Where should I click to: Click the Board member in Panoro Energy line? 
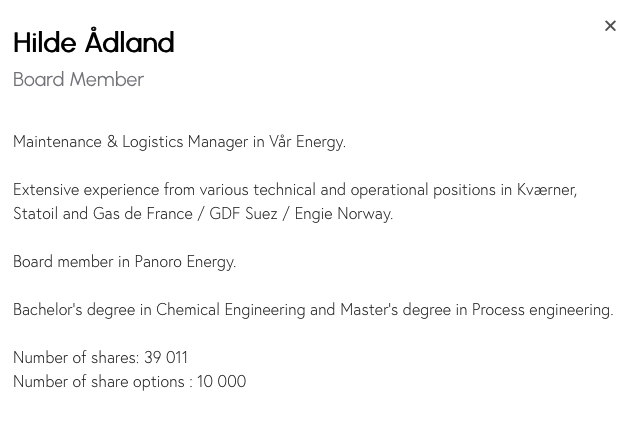pyautogui.click(x=125, y=262)
